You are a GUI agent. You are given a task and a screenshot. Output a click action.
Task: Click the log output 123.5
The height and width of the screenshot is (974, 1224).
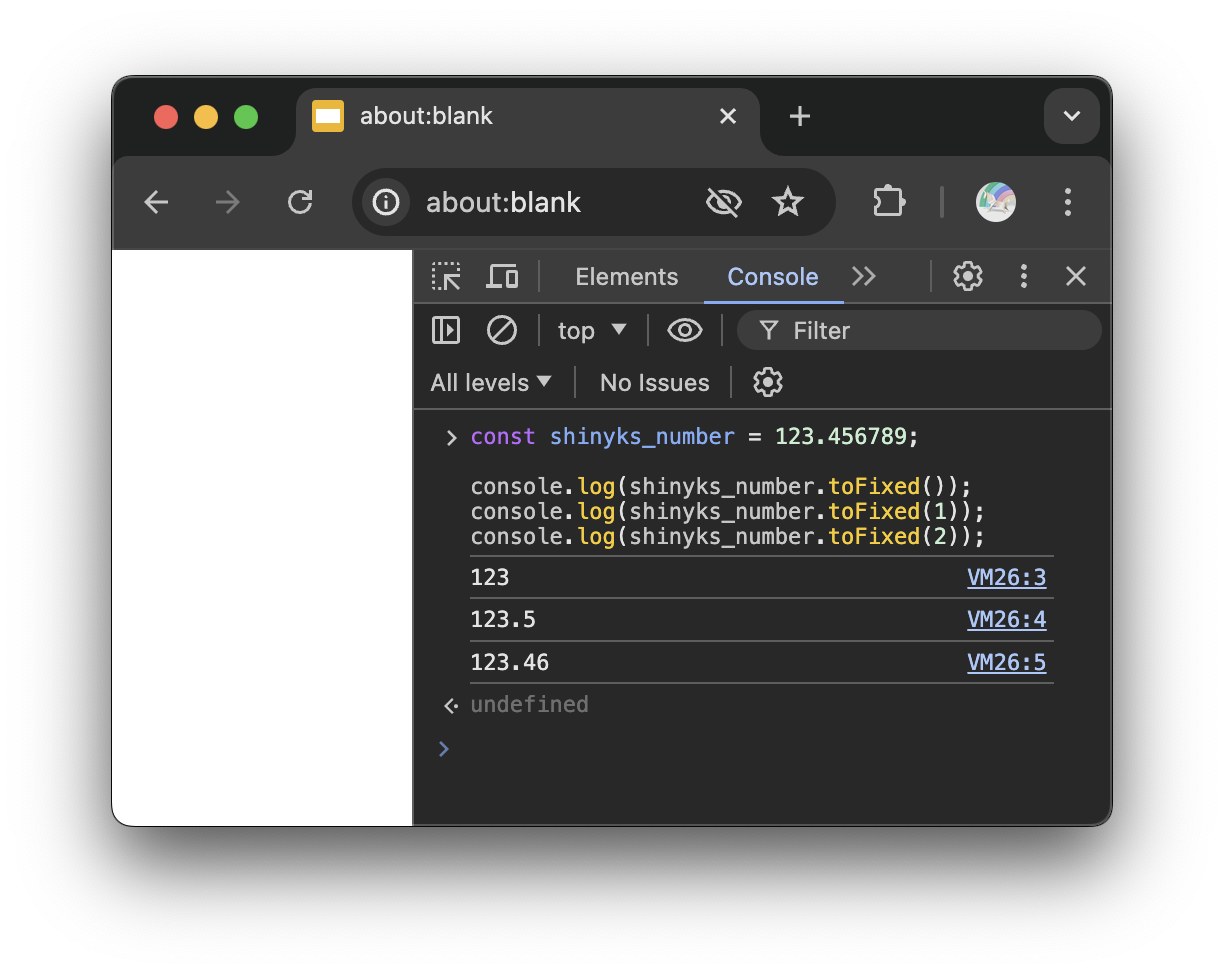tap(503, 619)
